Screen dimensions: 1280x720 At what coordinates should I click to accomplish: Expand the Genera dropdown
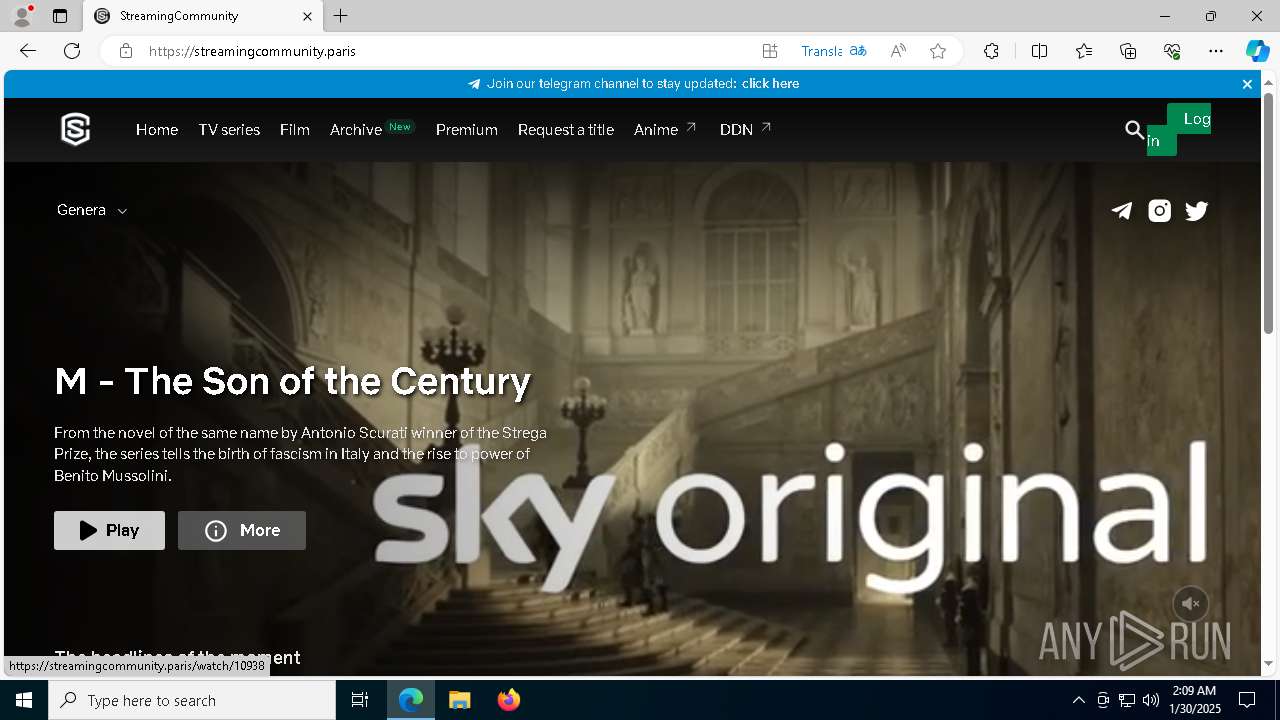pyautogui.click(x=92, y=210)
